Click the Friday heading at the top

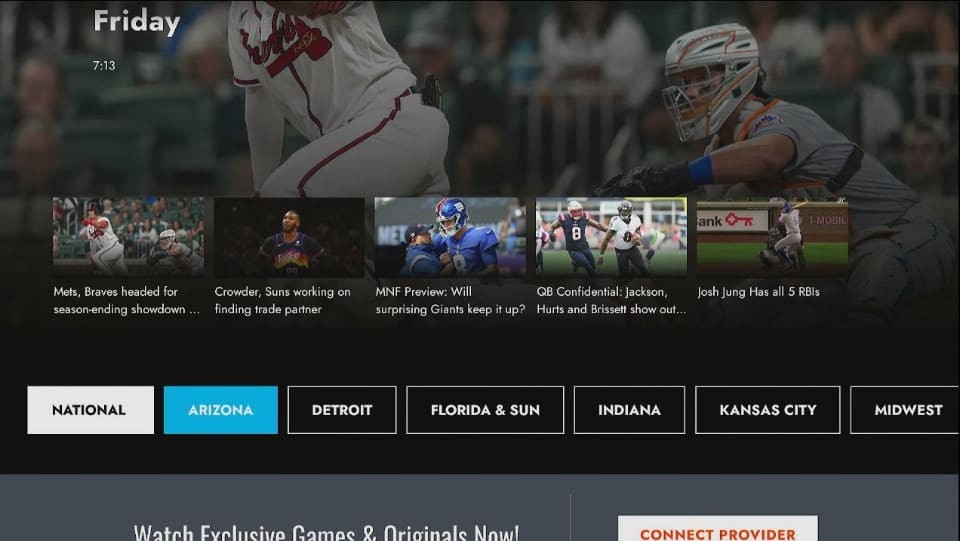pos(137,22)
